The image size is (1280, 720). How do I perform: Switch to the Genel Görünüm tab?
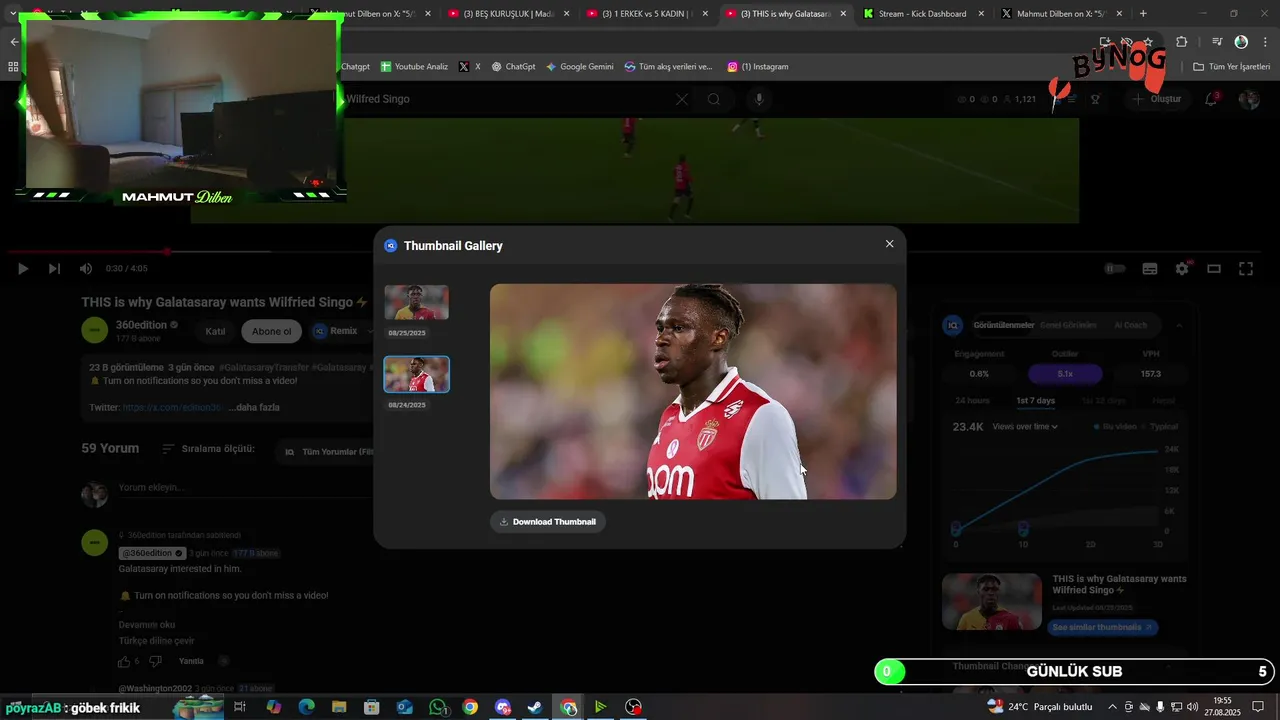pos(1068,325)
